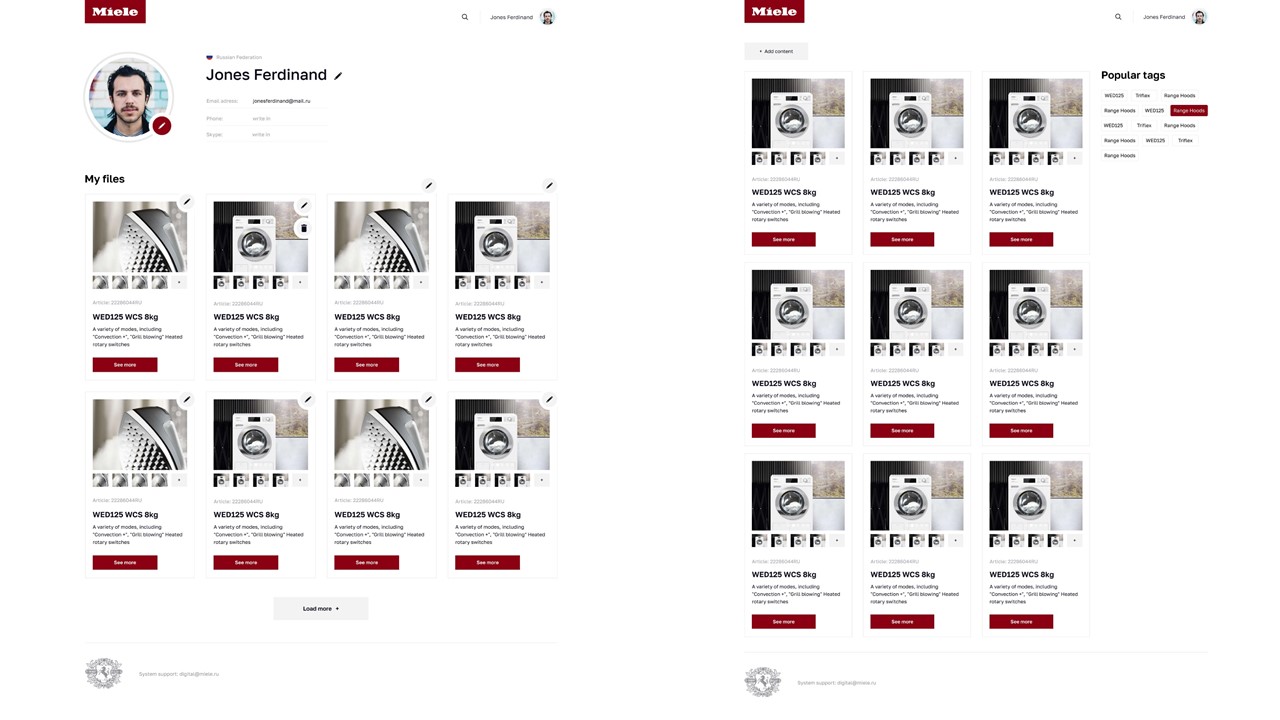The height and width of the screenshot is (720, 1280).
Task: Open search icon in left page header
Action: tap(464, 17)
